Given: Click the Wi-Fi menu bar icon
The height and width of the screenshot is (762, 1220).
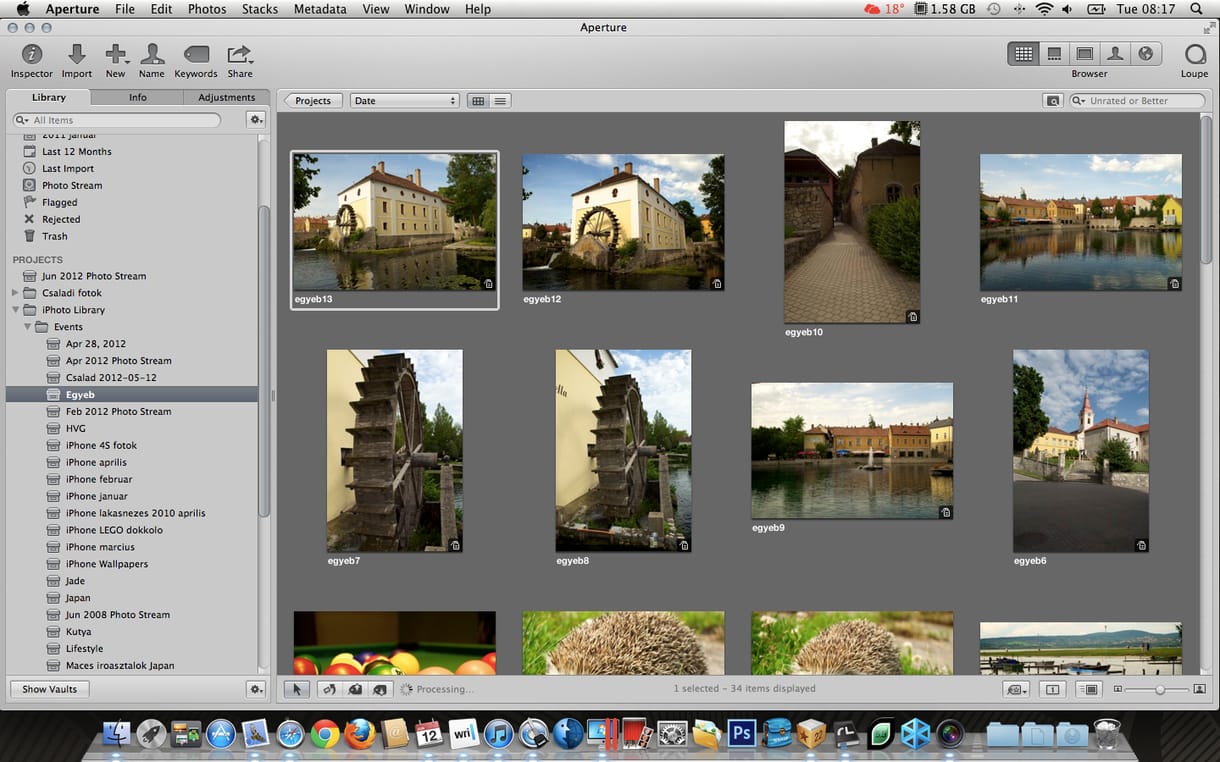Looking at the screenshot, I should 1044,9.
